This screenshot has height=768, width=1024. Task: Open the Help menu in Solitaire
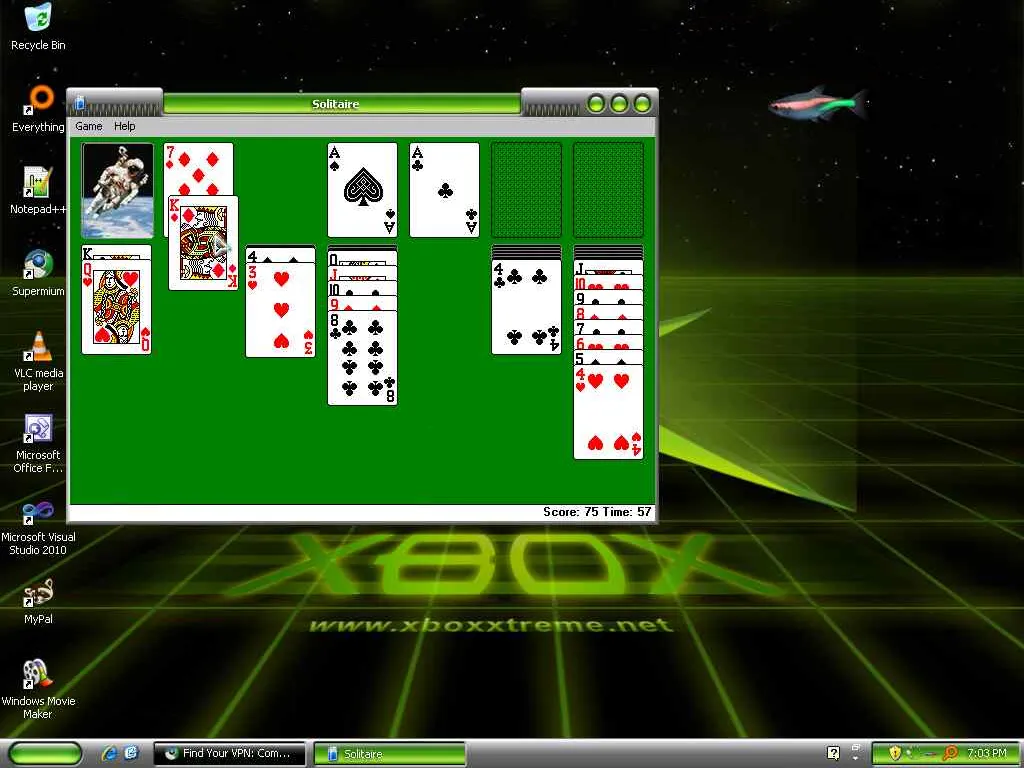coord(125,126)
